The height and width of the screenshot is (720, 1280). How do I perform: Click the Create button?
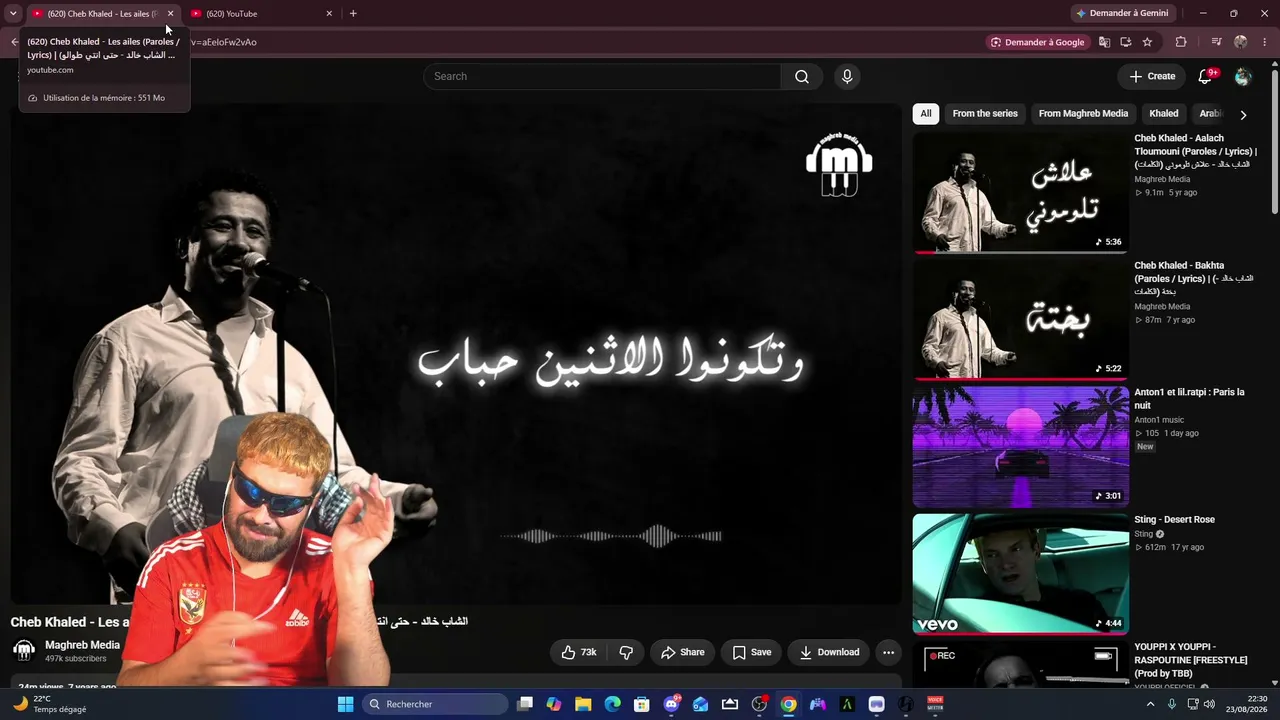click(1152, 76)
